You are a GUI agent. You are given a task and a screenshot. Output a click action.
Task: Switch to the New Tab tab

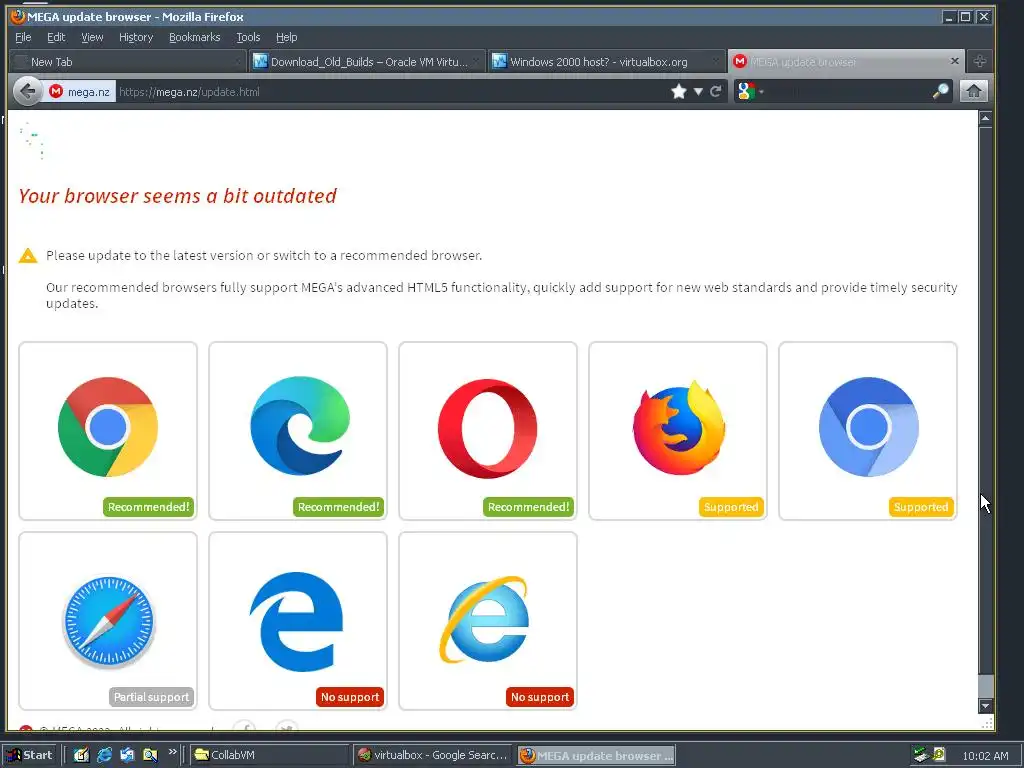point(127,62)
